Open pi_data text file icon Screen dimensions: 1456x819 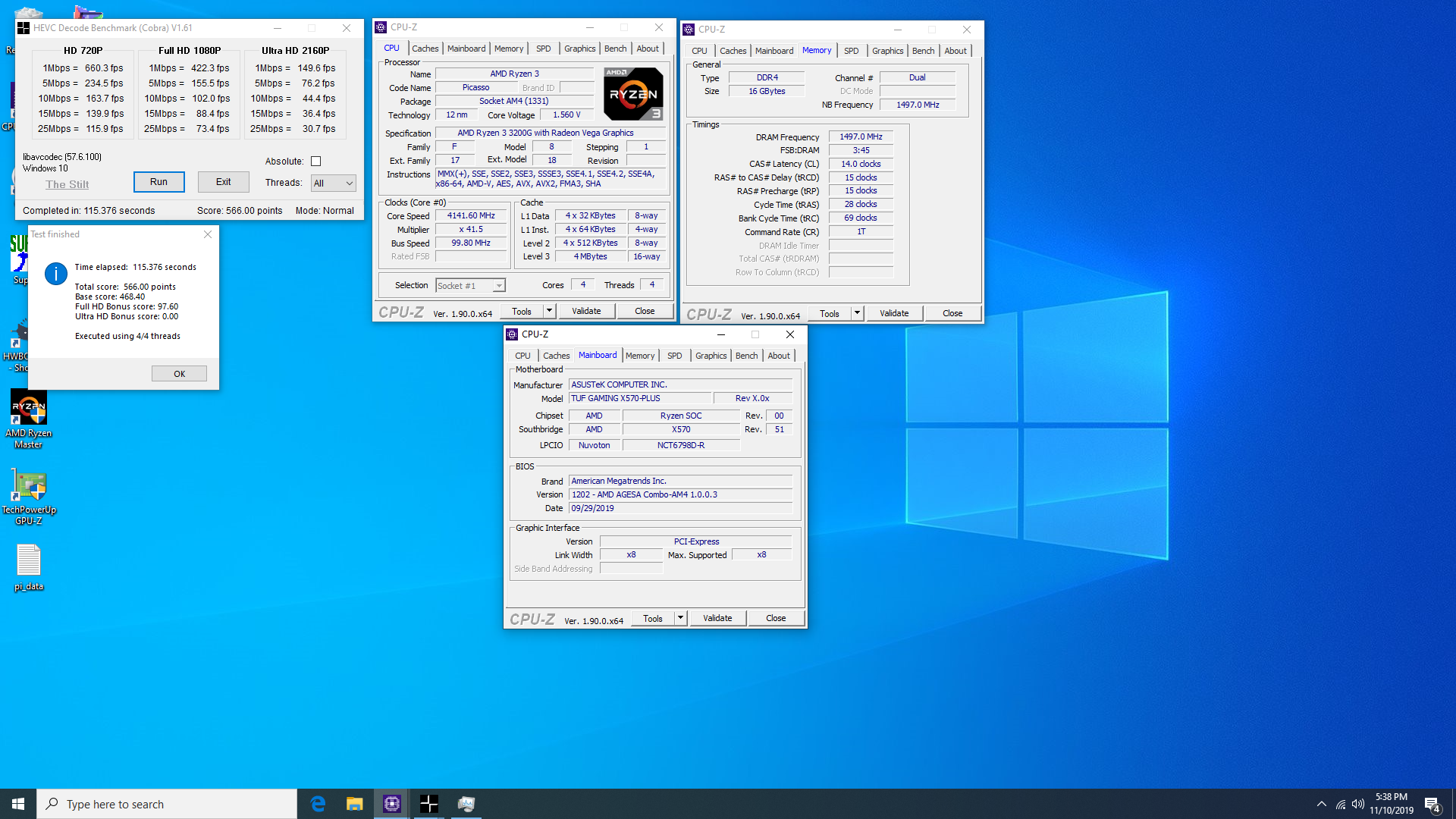pos(29,567)
